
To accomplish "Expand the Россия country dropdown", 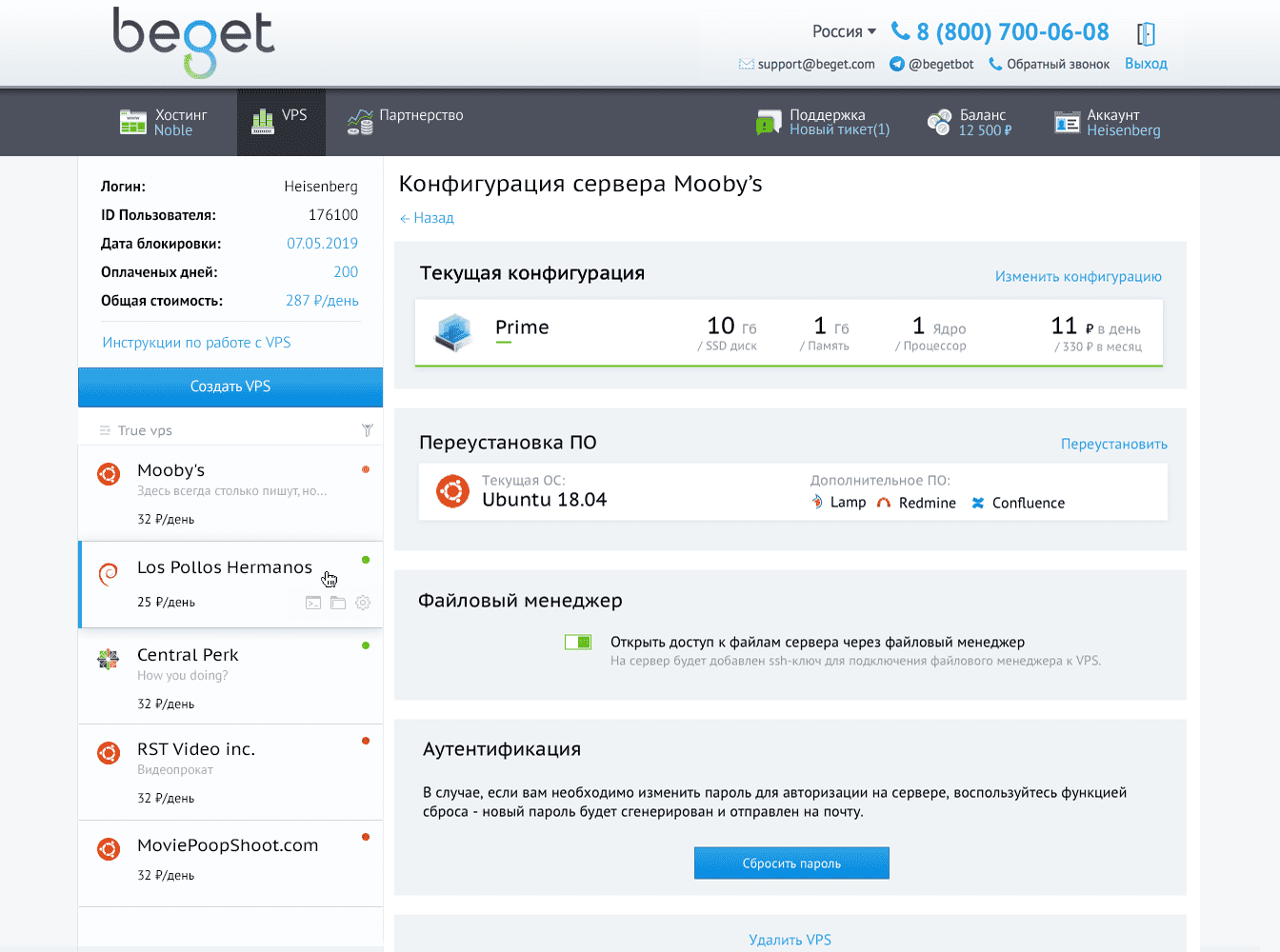I will [x=844, y=31].
